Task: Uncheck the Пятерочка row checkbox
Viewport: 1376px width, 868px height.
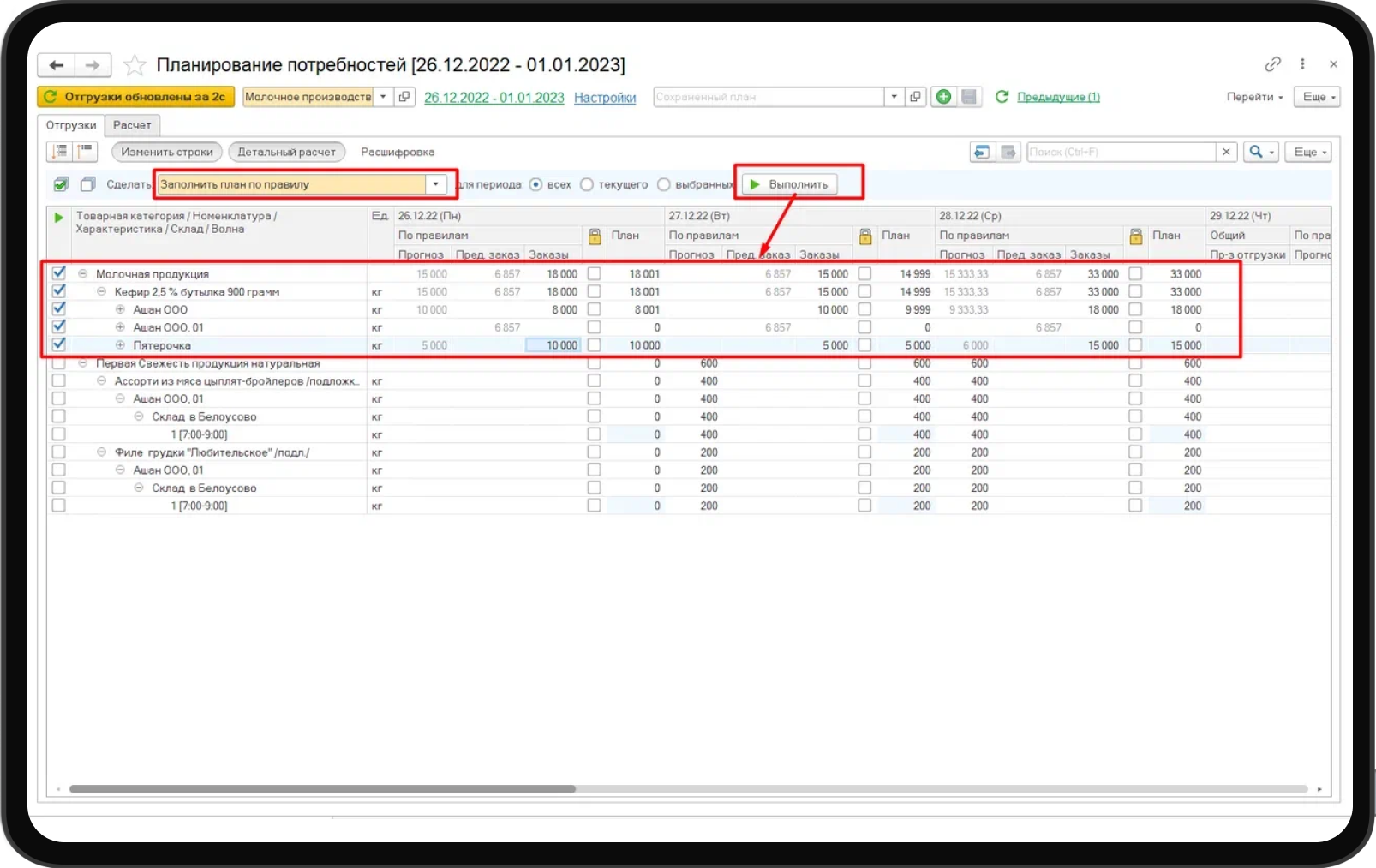Action: click(x=59, y=344)
